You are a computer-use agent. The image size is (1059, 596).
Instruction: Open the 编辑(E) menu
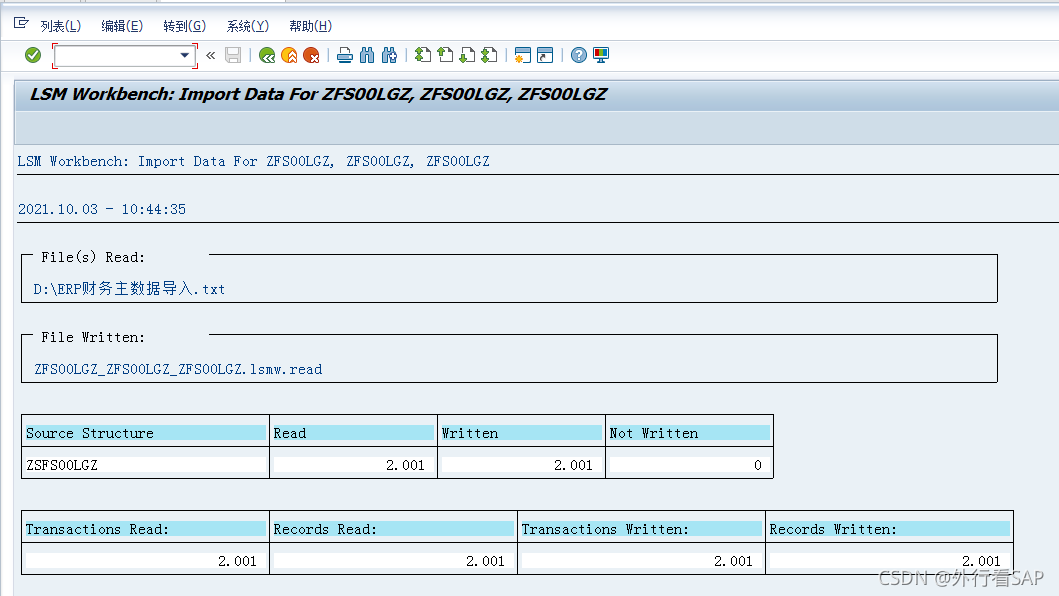point(122,26)
